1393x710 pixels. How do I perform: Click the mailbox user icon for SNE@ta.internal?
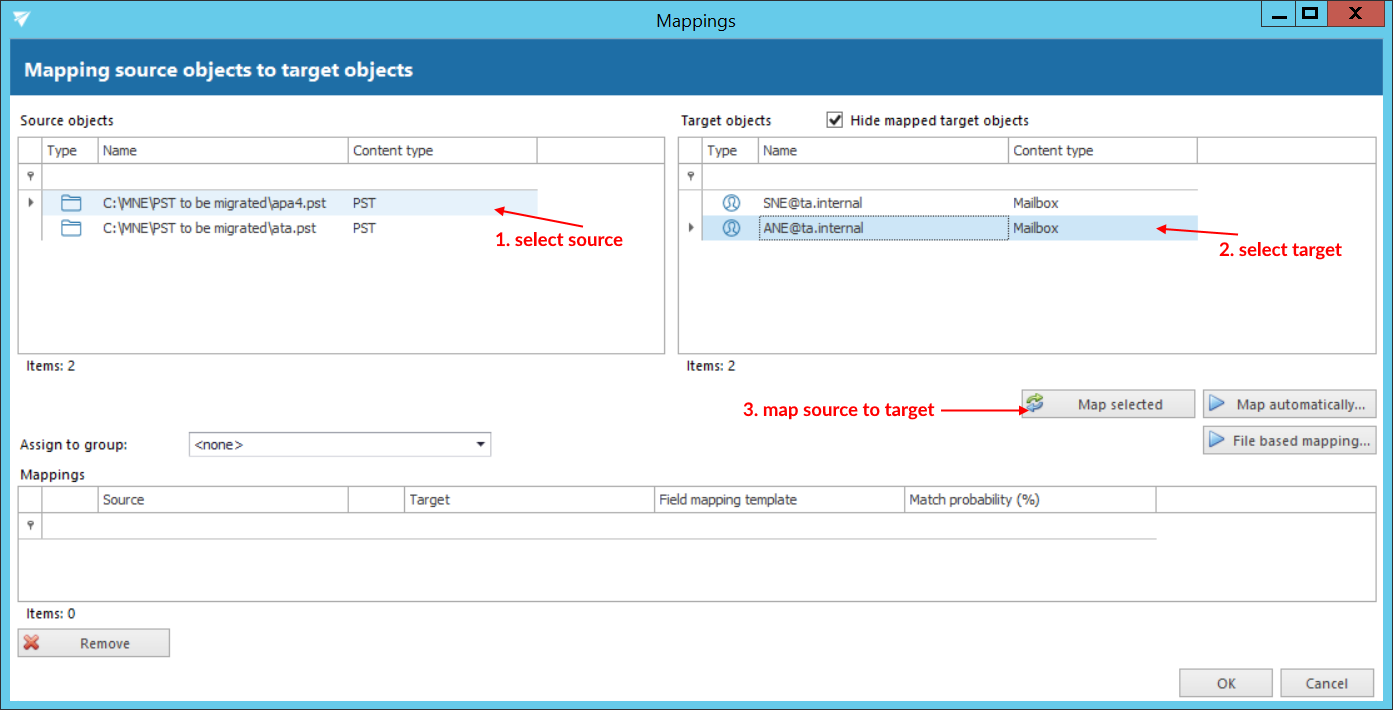tap(731, 203)
